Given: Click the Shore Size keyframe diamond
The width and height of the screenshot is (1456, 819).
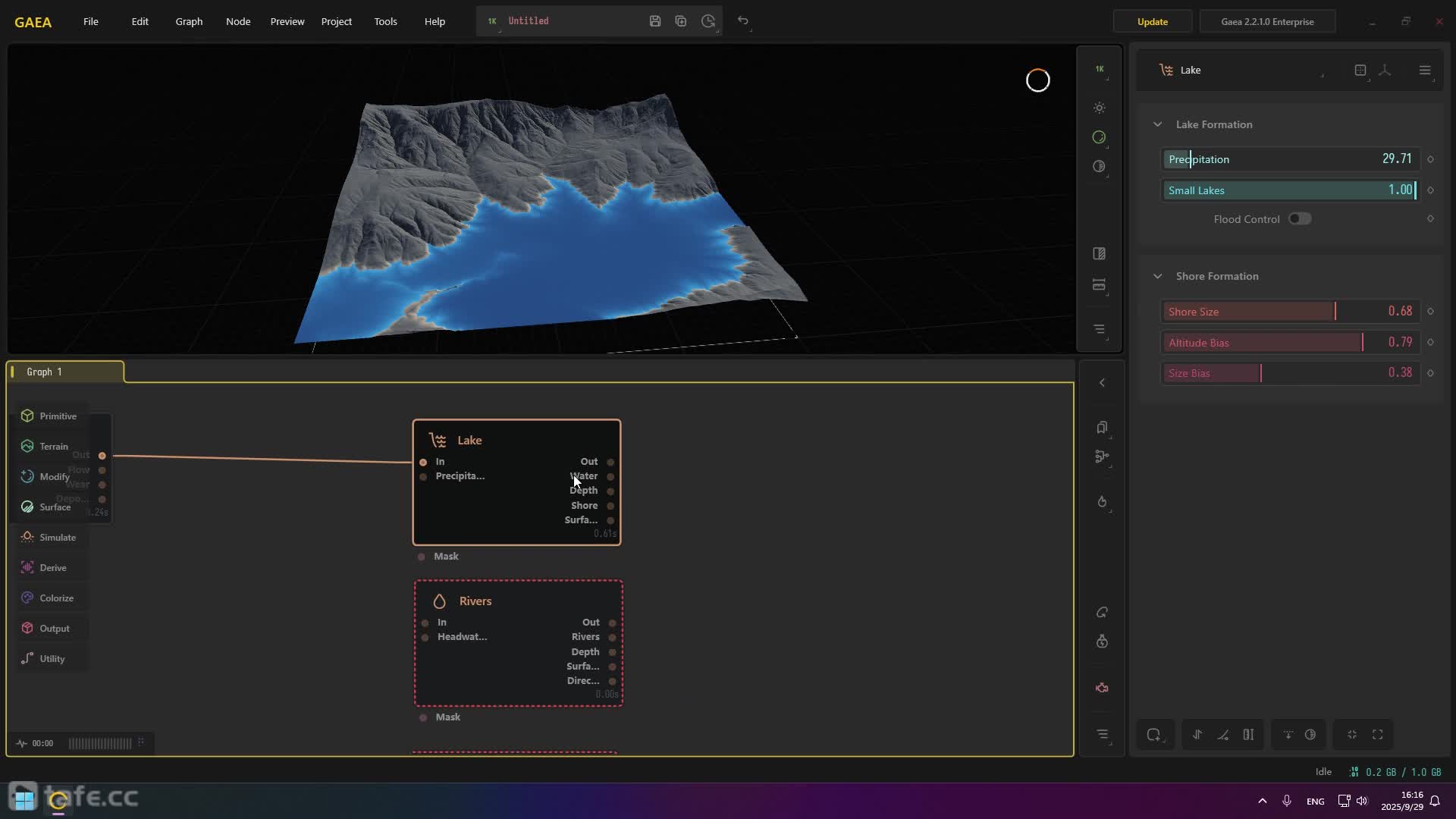Looking at the screenshot, I should tap(1430, 312).
